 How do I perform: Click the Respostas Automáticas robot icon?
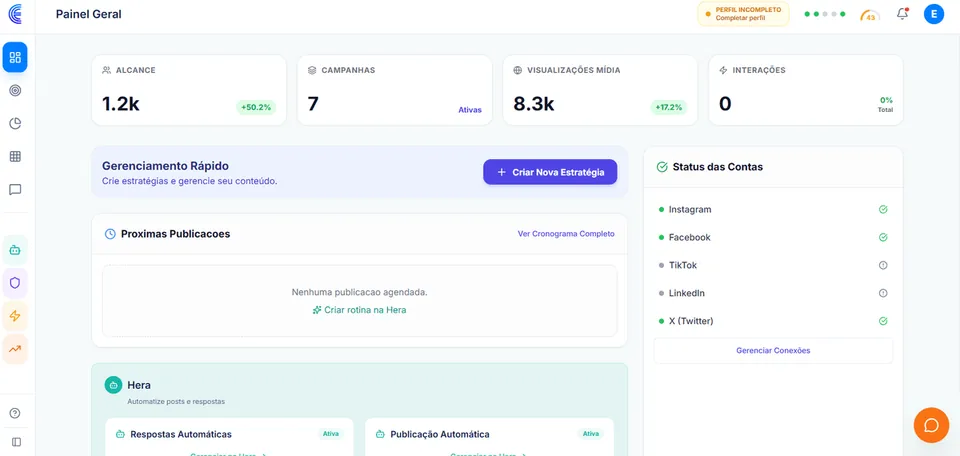coord(121,435)
